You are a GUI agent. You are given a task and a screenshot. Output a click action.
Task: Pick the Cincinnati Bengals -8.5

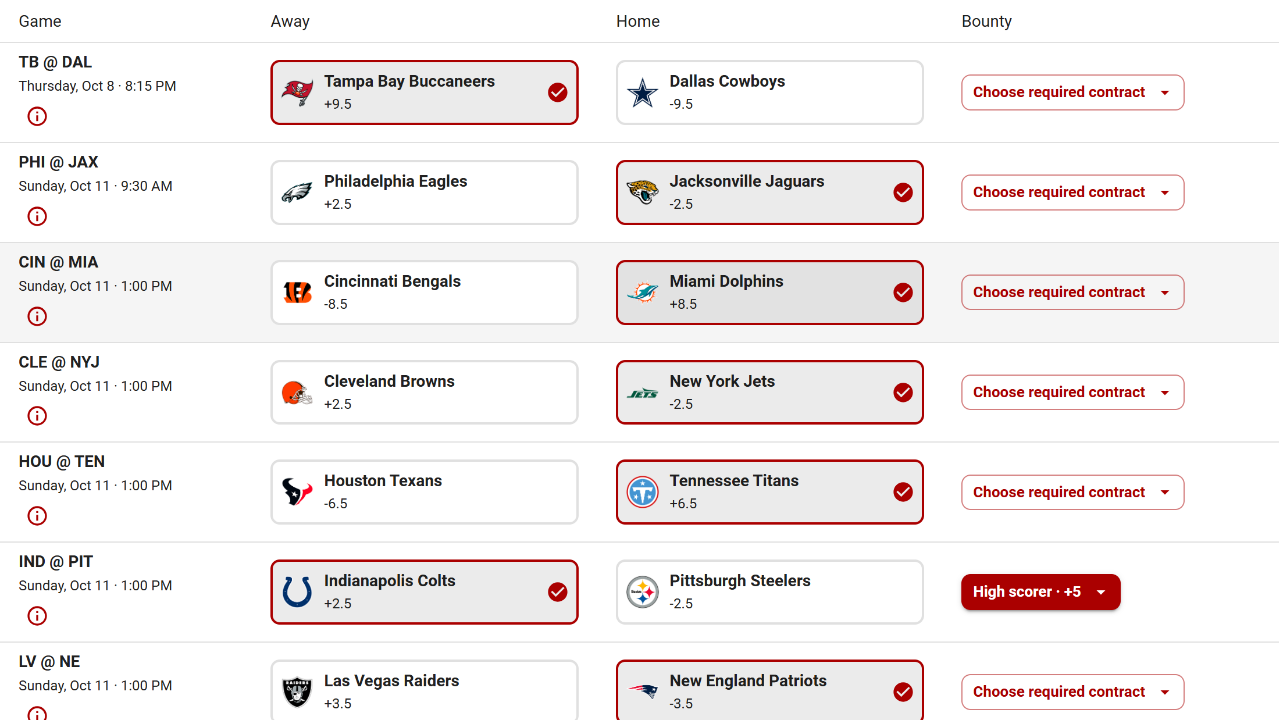425,292
